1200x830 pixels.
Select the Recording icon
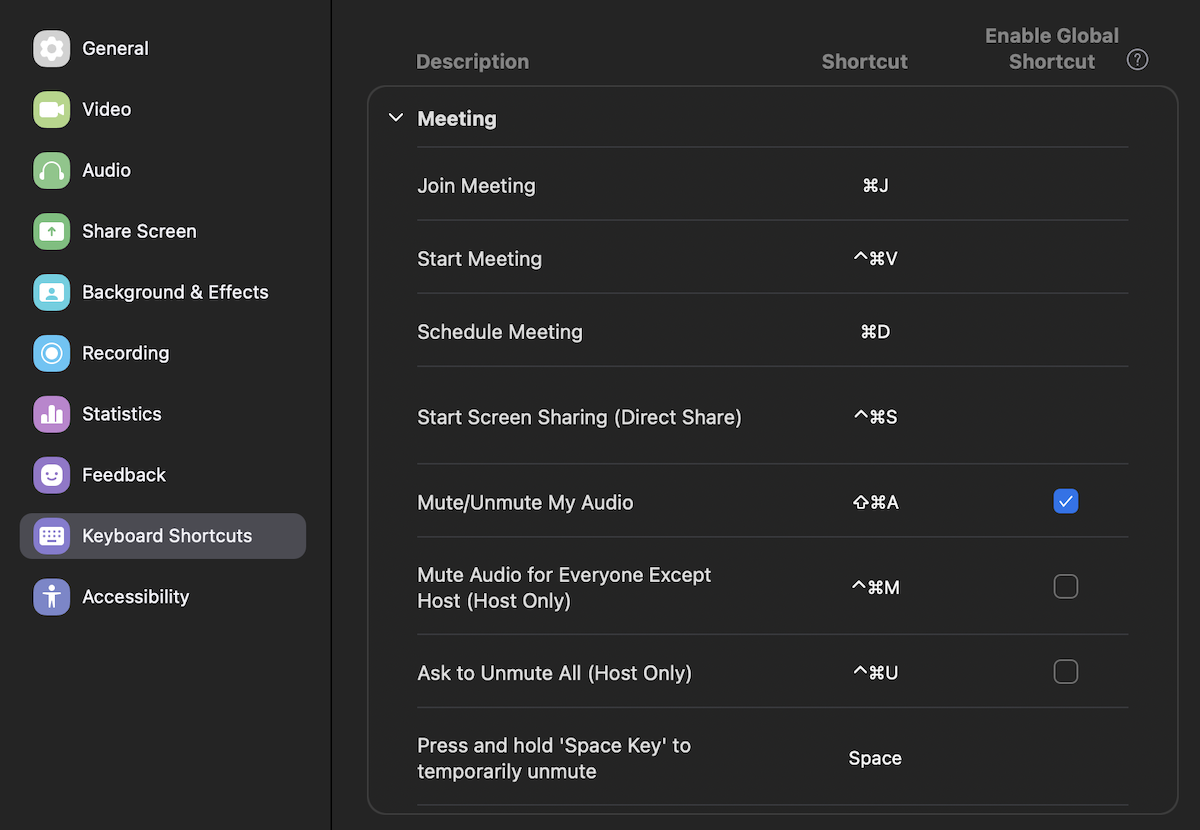click(x=51, y=353)
